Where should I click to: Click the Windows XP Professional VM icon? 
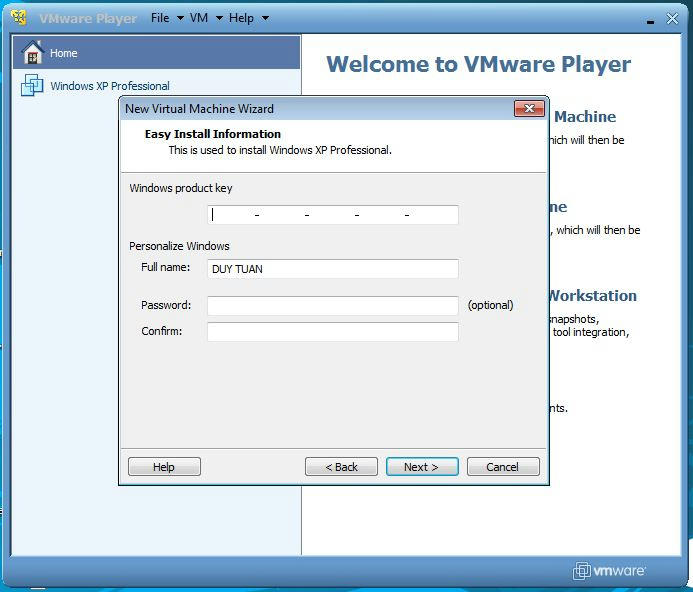(32, 85)
